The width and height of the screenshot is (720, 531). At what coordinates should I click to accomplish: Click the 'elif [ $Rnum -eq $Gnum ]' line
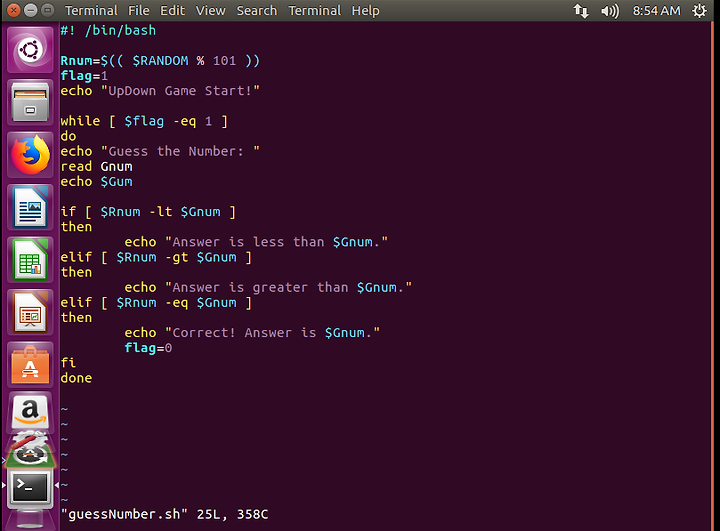[x=156, y=303]
